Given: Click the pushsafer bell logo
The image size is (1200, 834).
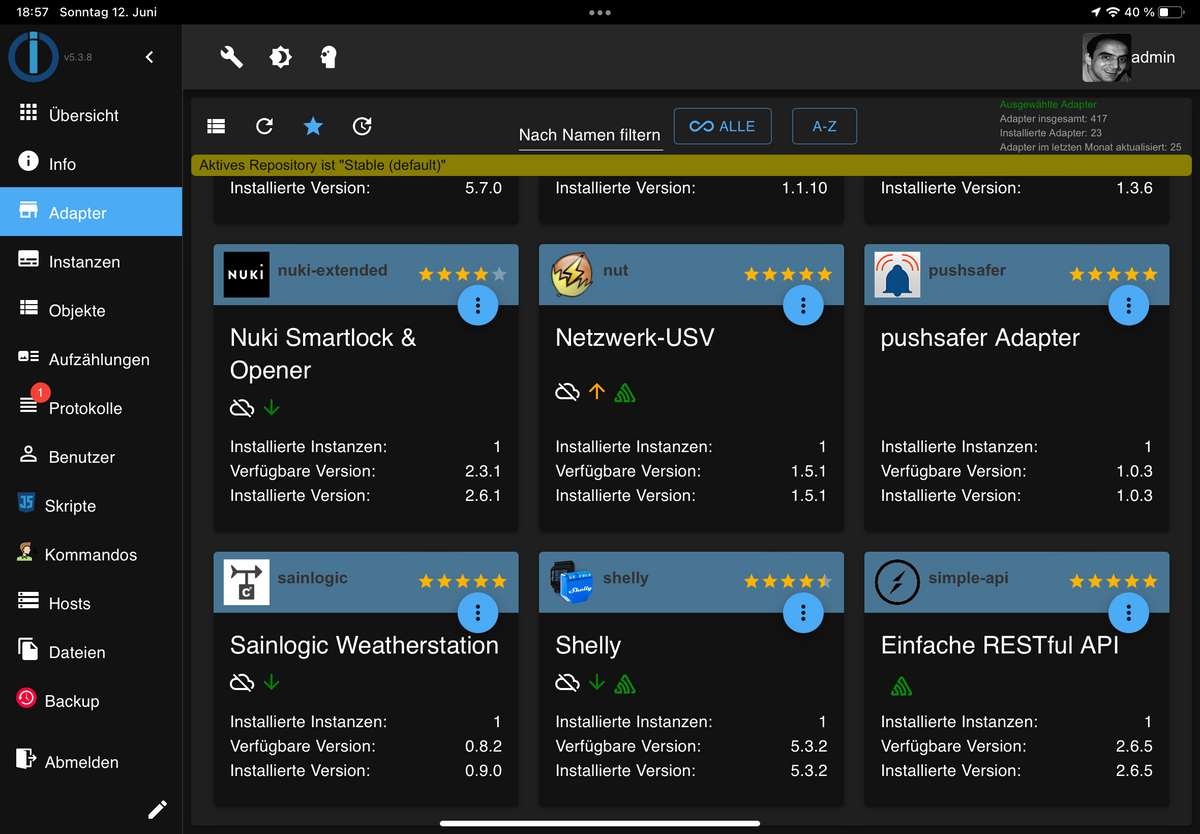Looking at the screenshot, I should (897, 274).
